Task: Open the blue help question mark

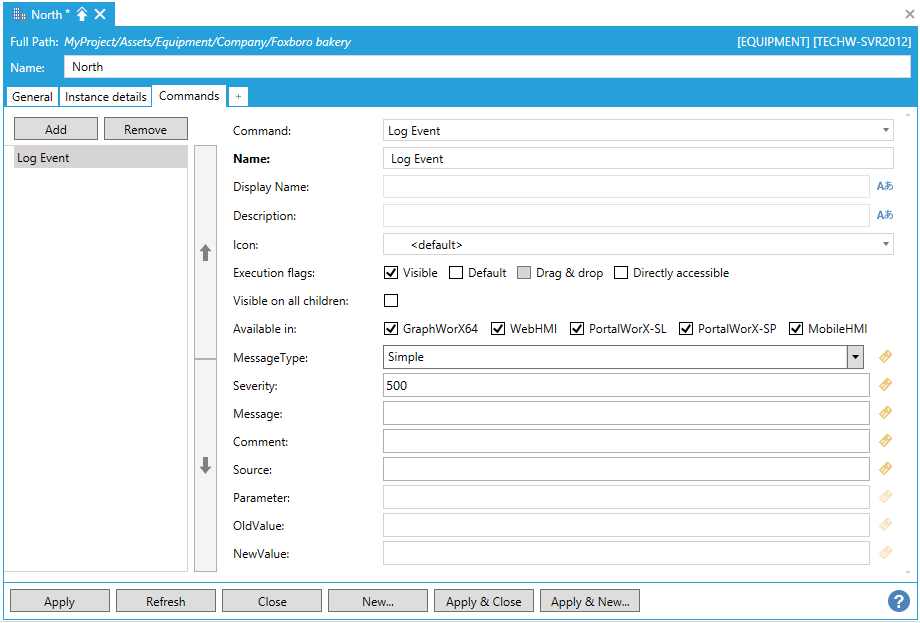Action: (x=898, y=601)
